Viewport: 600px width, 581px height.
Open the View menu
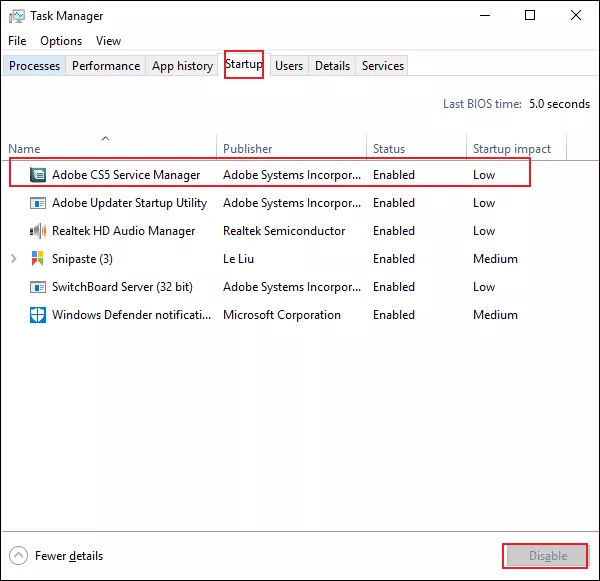click(x=108, y=41)
